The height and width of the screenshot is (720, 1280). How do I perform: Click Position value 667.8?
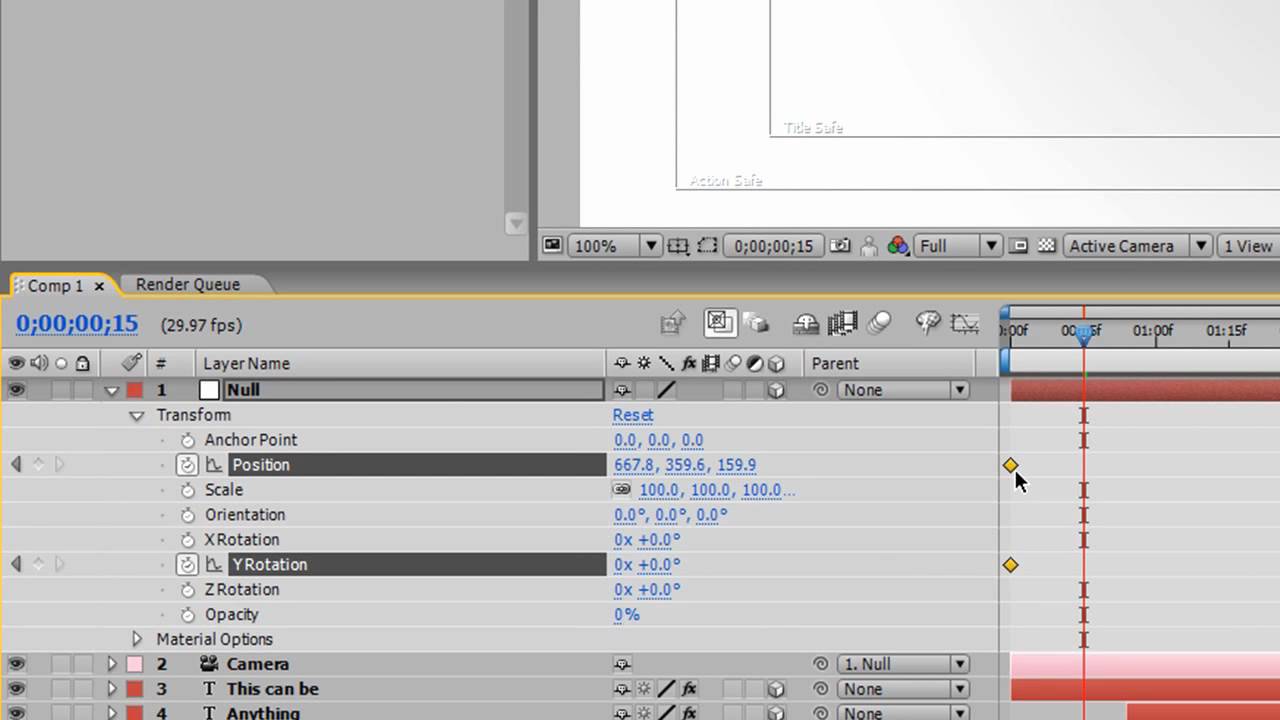(634, 465)
